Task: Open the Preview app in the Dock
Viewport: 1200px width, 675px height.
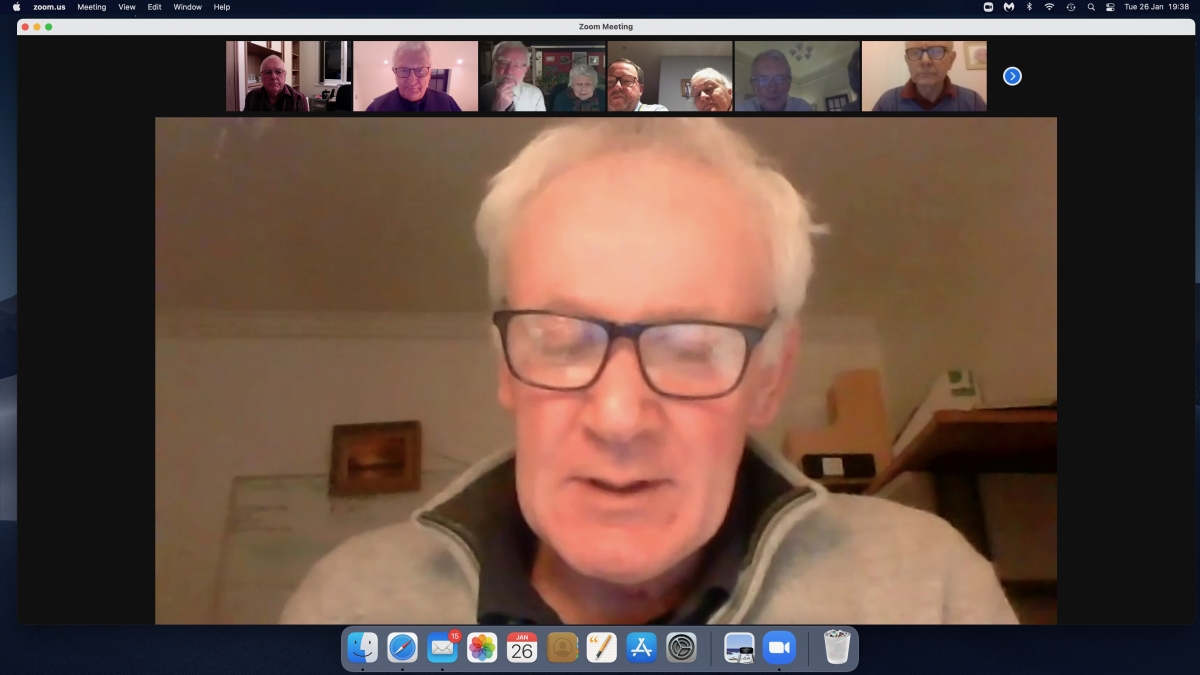Action: (739, 648)
